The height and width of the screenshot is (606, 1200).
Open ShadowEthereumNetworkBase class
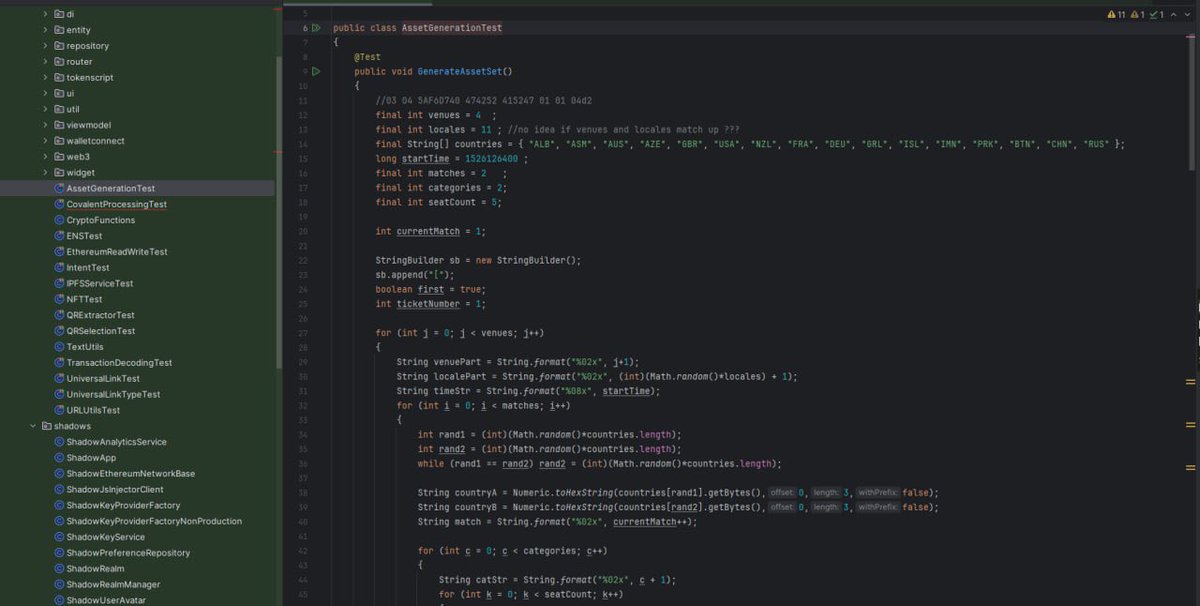tap(130, 474)
